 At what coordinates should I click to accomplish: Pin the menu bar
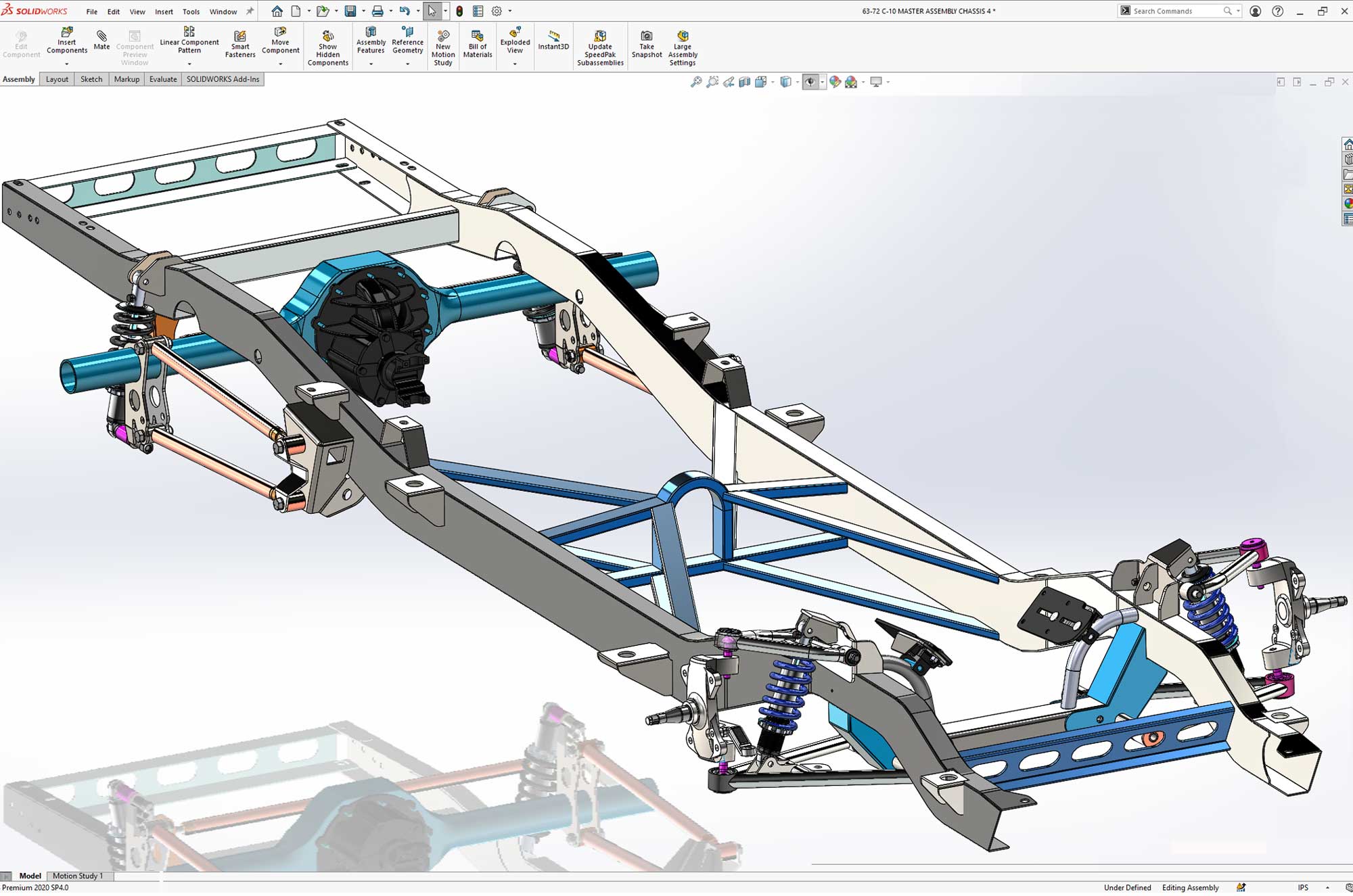tap(250, 11)
